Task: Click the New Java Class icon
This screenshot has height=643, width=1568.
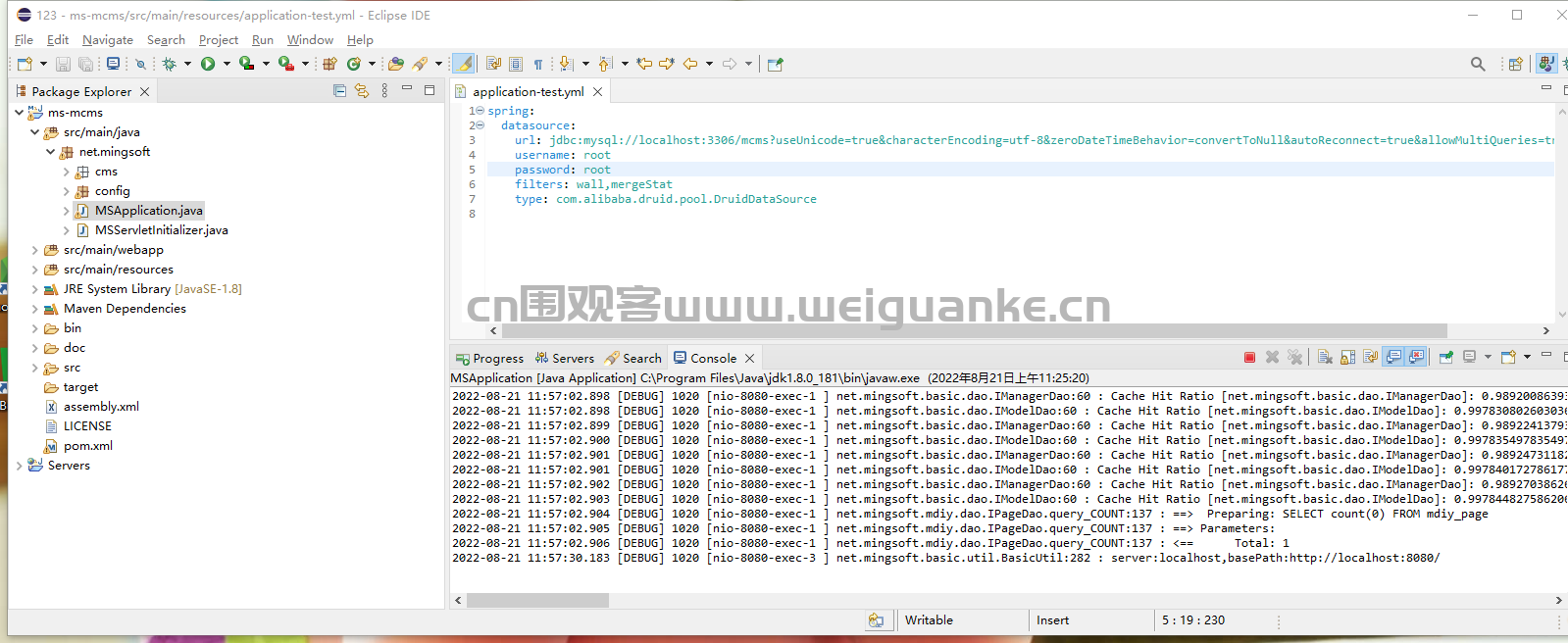Action: 354,64
